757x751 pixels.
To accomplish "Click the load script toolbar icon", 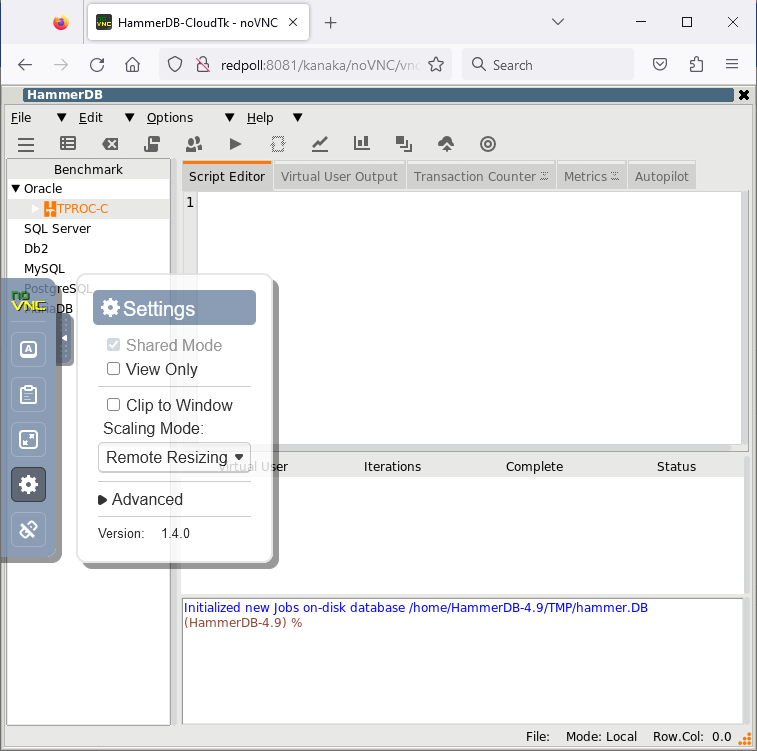I will (152, 144).
